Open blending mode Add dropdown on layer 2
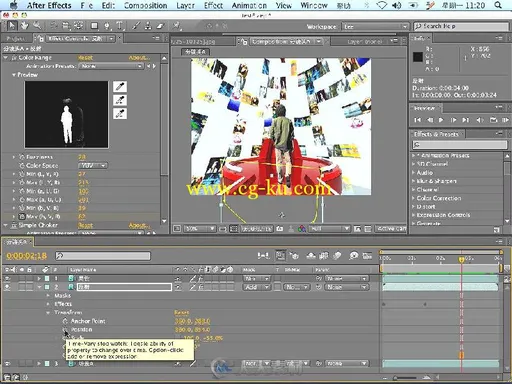Screen dimensions: 512x384 click(x=257, y=287)
